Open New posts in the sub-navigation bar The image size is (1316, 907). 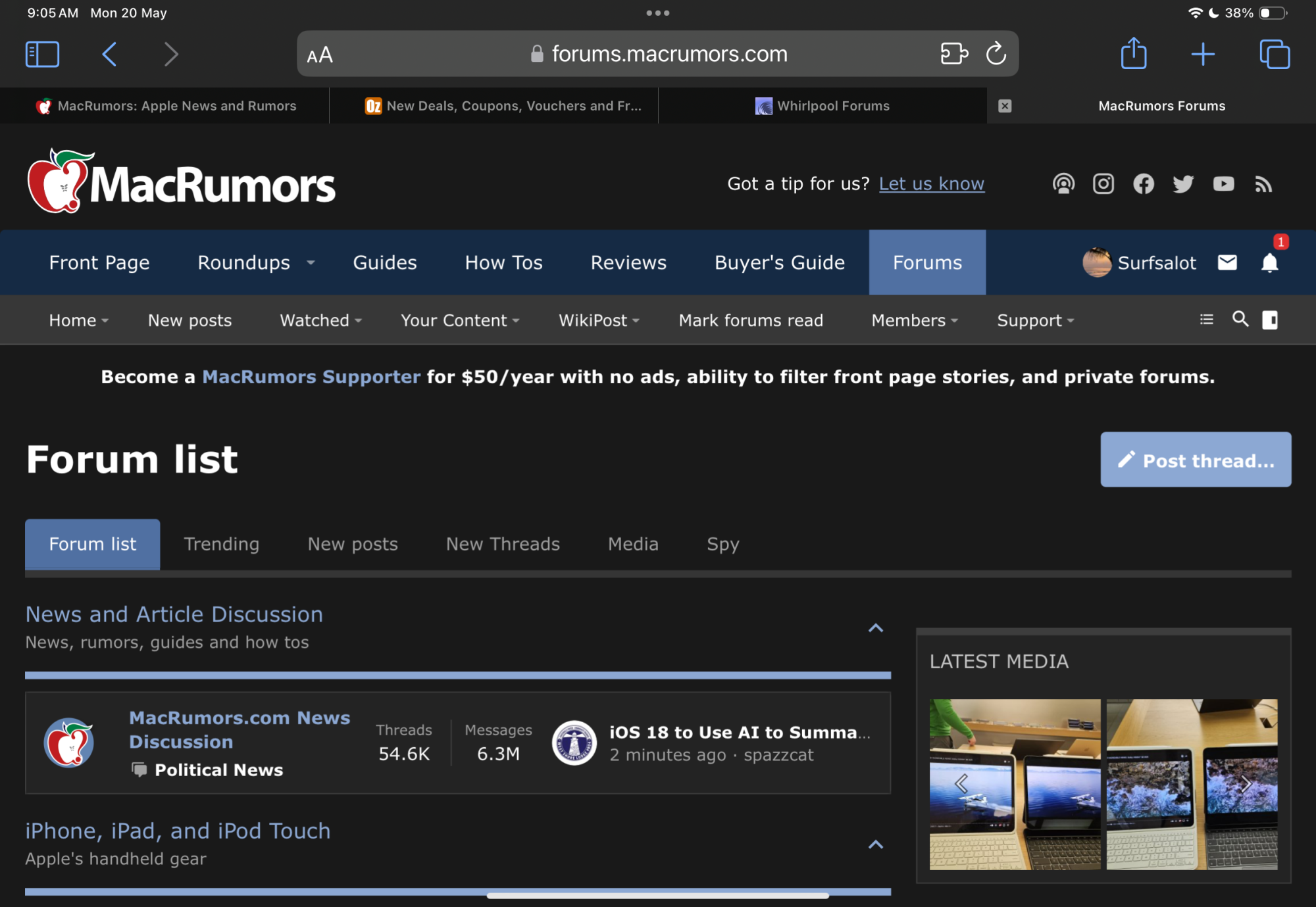coord(190,320)
